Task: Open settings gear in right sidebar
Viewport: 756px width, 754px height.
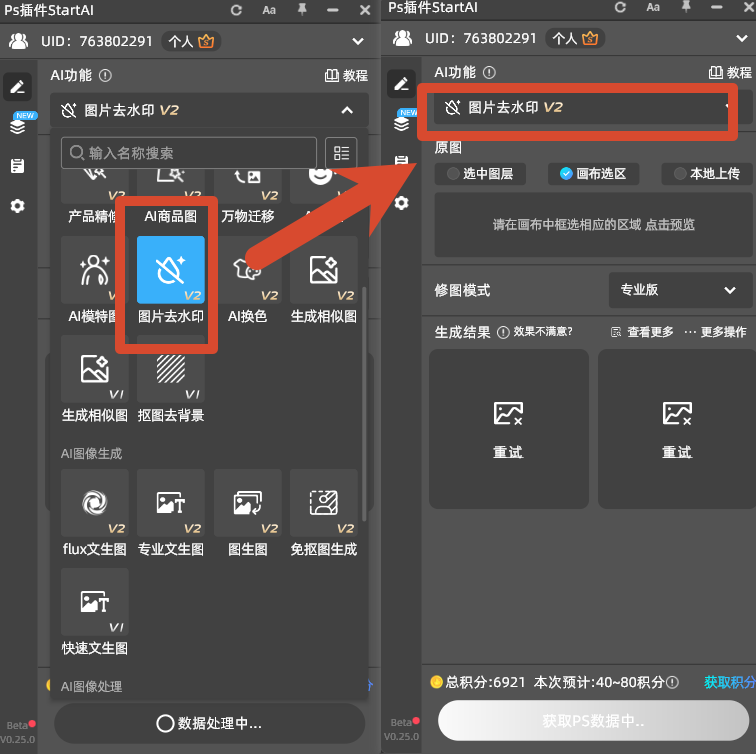Action: click(402, 203)
